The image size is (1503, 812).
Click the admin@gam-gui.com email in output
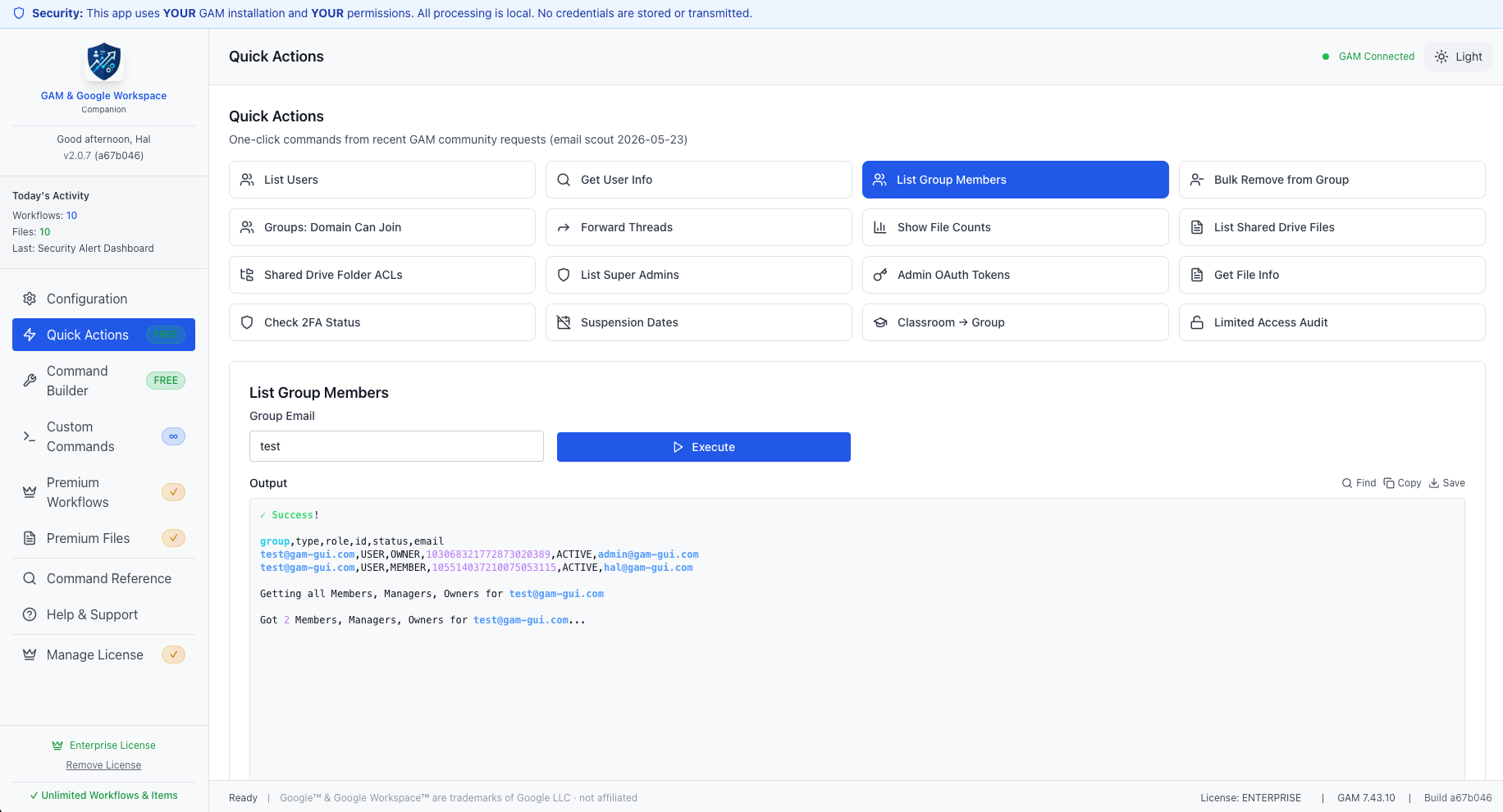coord(648,554)
